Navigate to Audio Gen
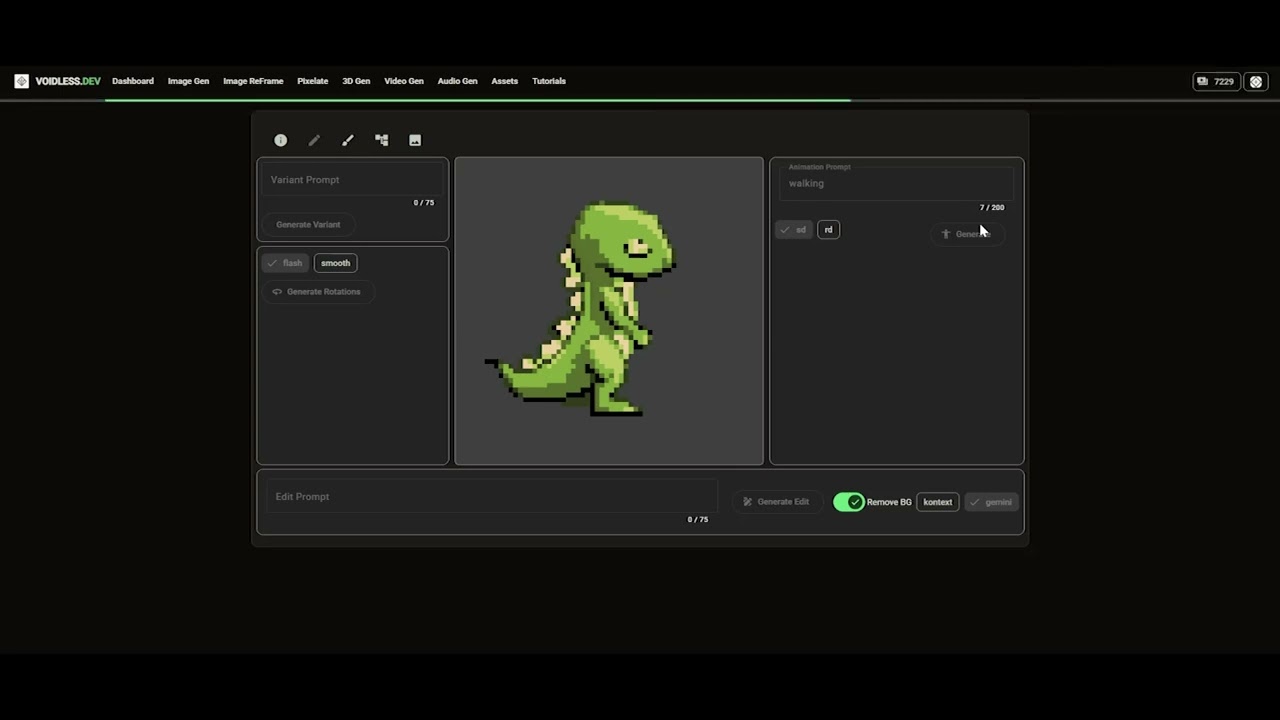 (457, 81)
